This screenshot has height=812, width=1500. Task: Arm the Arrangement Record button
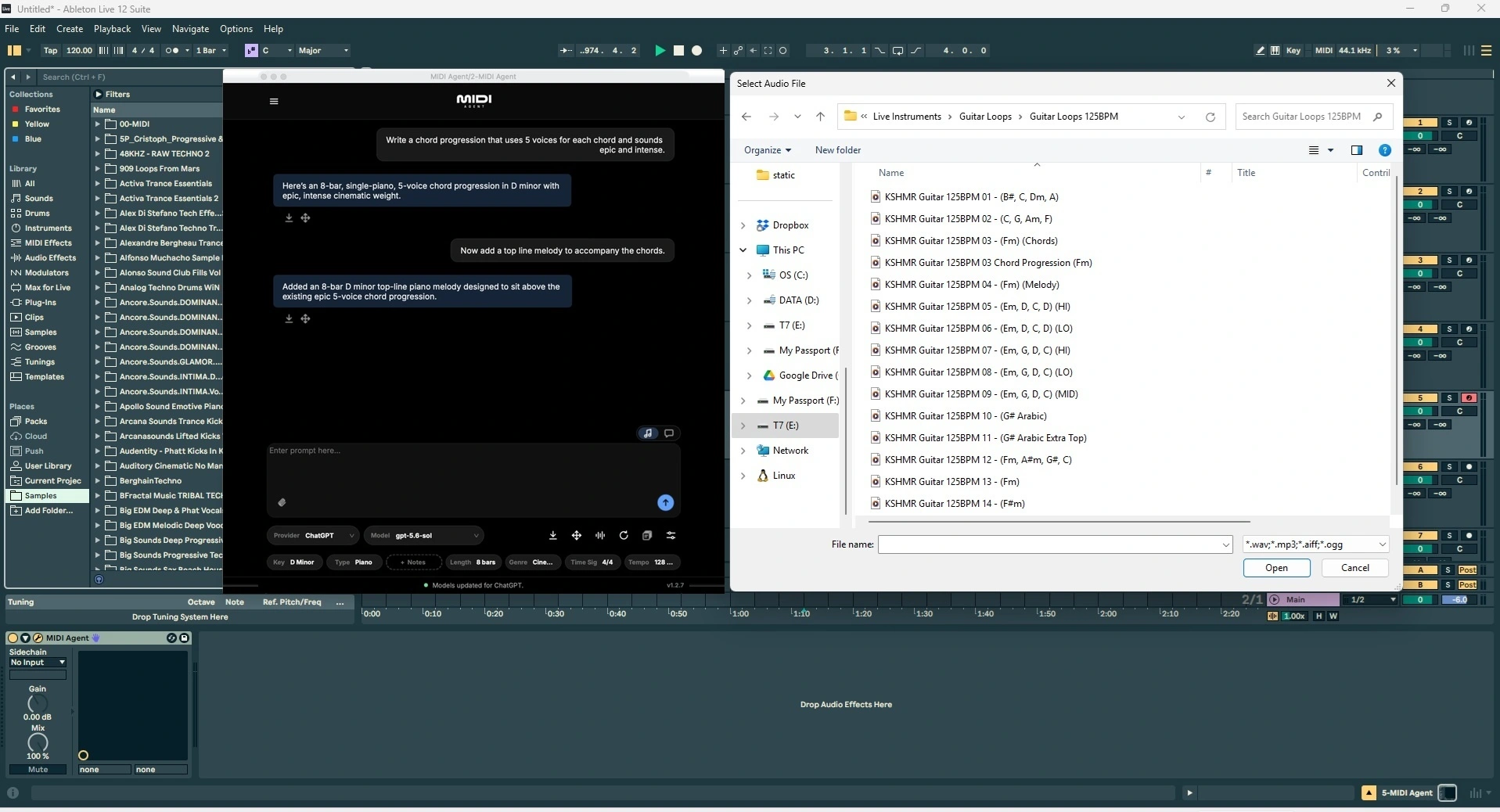click(696, 50)
